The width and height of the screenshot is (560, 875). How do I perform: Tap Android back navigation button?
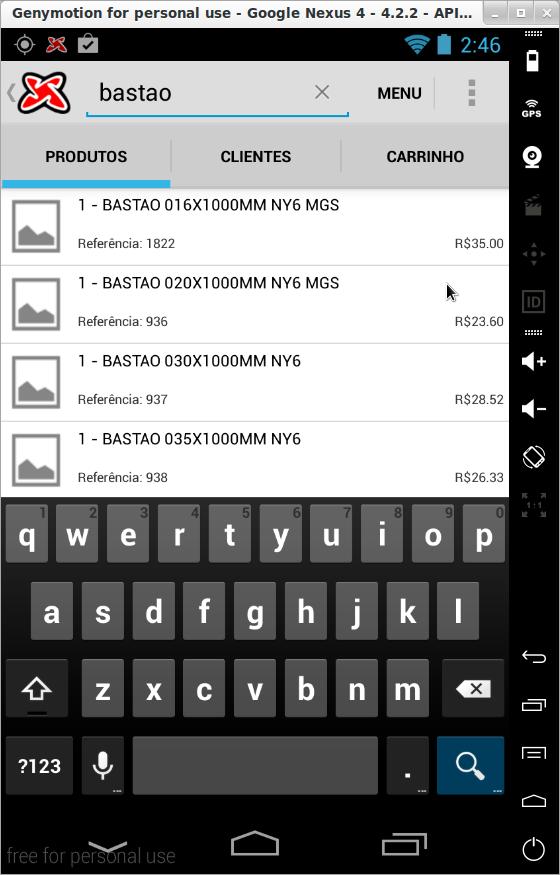click(x=108, y=846)
